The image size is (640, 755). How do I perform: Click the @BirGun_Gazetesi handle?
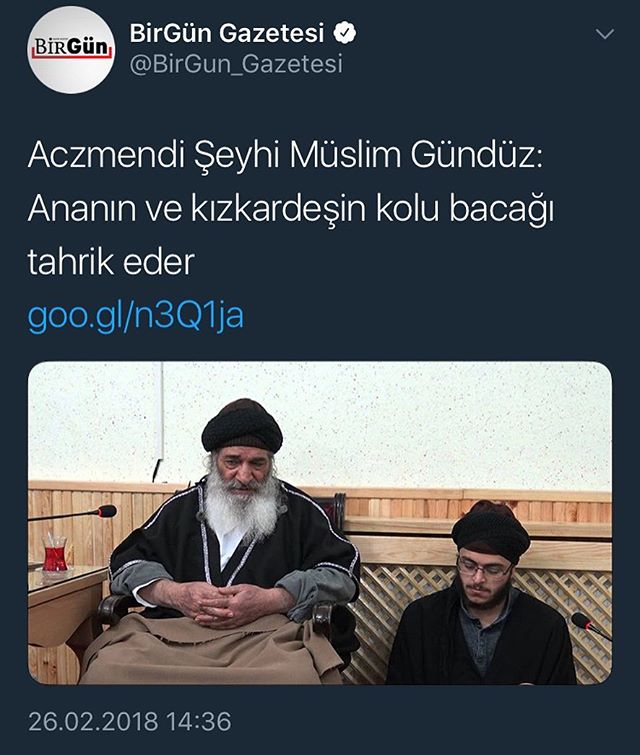[x=236, y=64]
